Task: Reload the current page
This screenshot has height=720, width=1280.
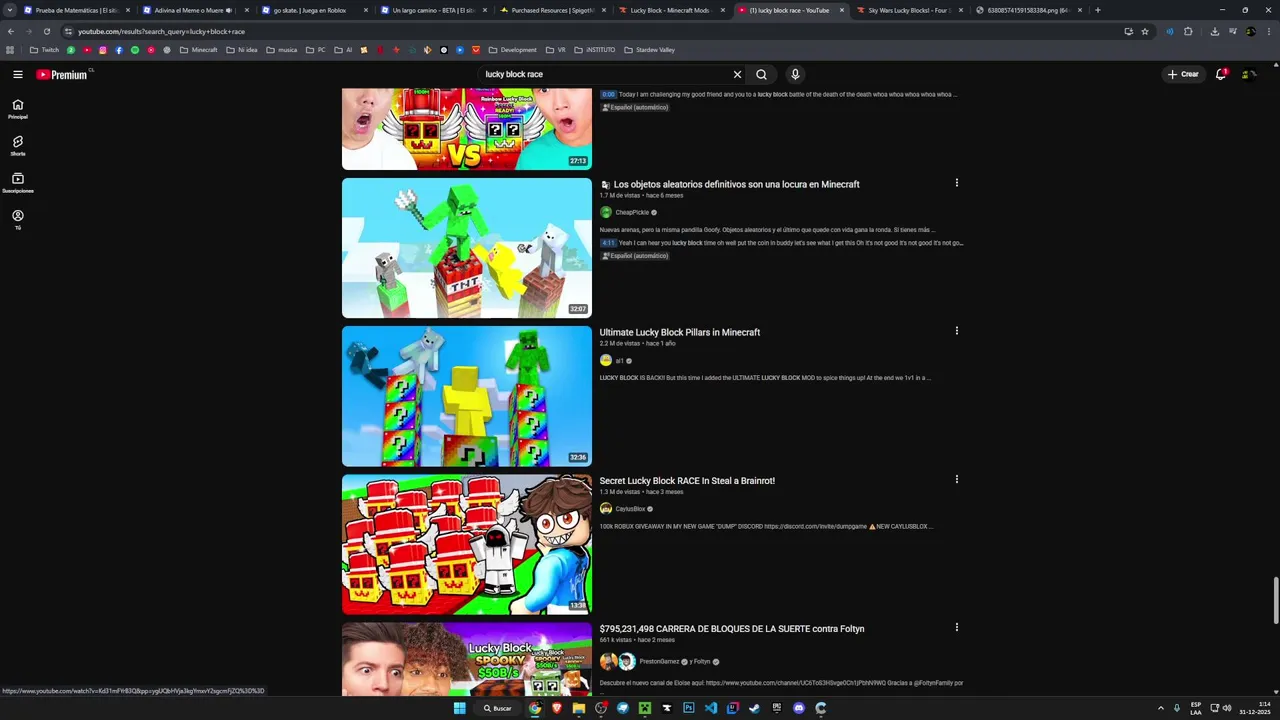Action: coord(46,31)
